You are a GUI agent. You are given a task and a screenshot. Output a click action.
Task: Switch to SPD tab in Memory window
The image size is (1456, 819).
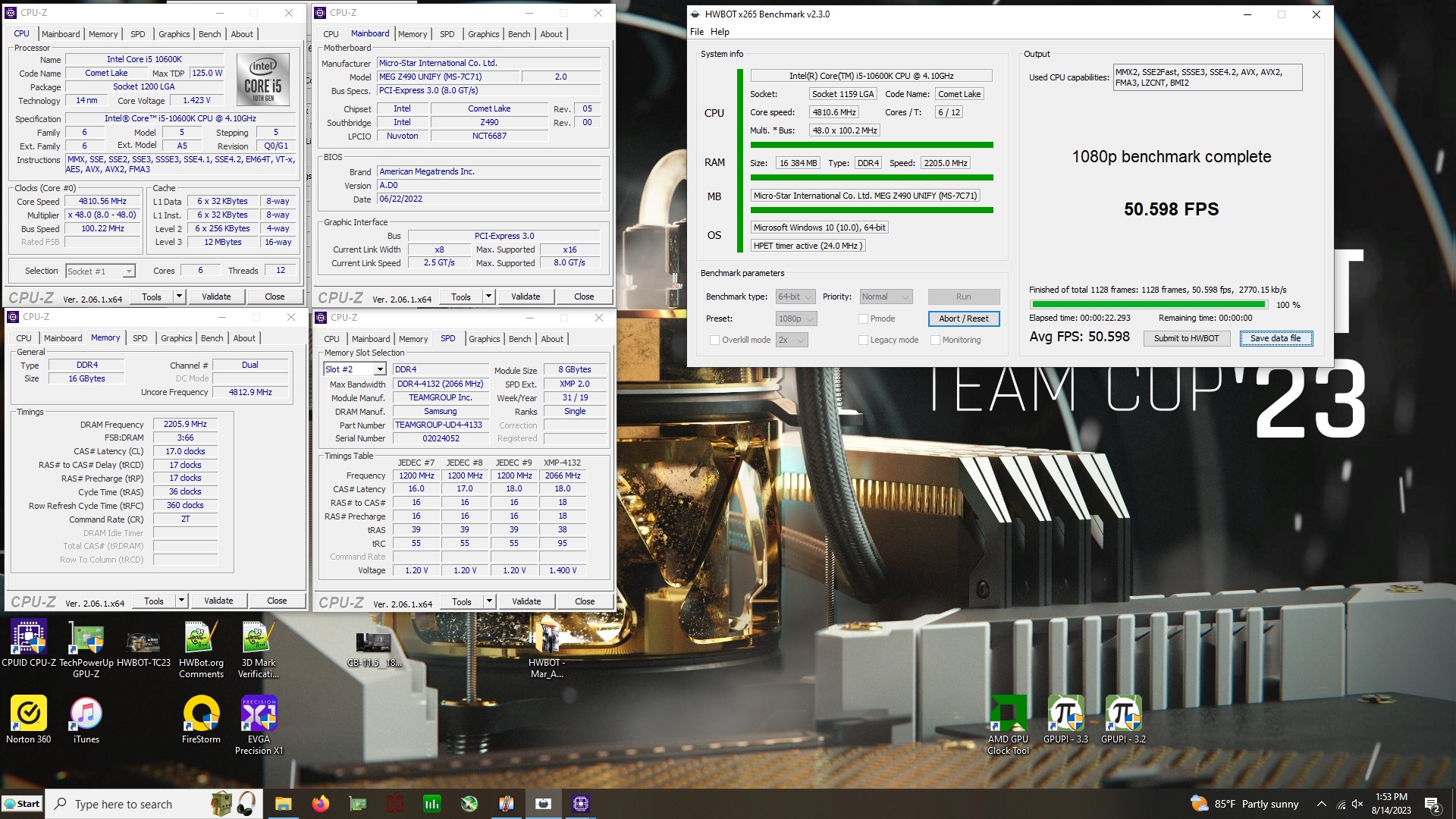[140, 338]
